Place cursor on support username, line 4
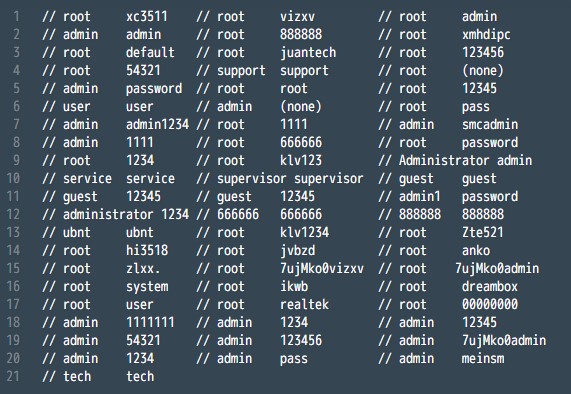Viewport: 571px width, 394px height. pyautogui.click(x=241, y=71)
